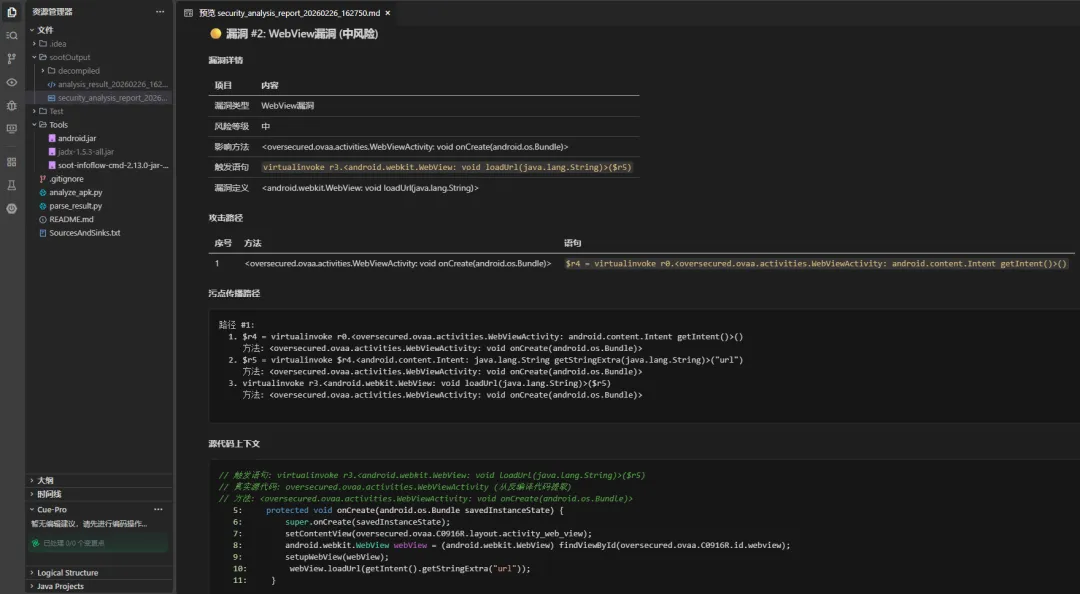Click the 影响方法 table cell
This screenshot has height=594, width=1080.
click(x=231, y=147)
